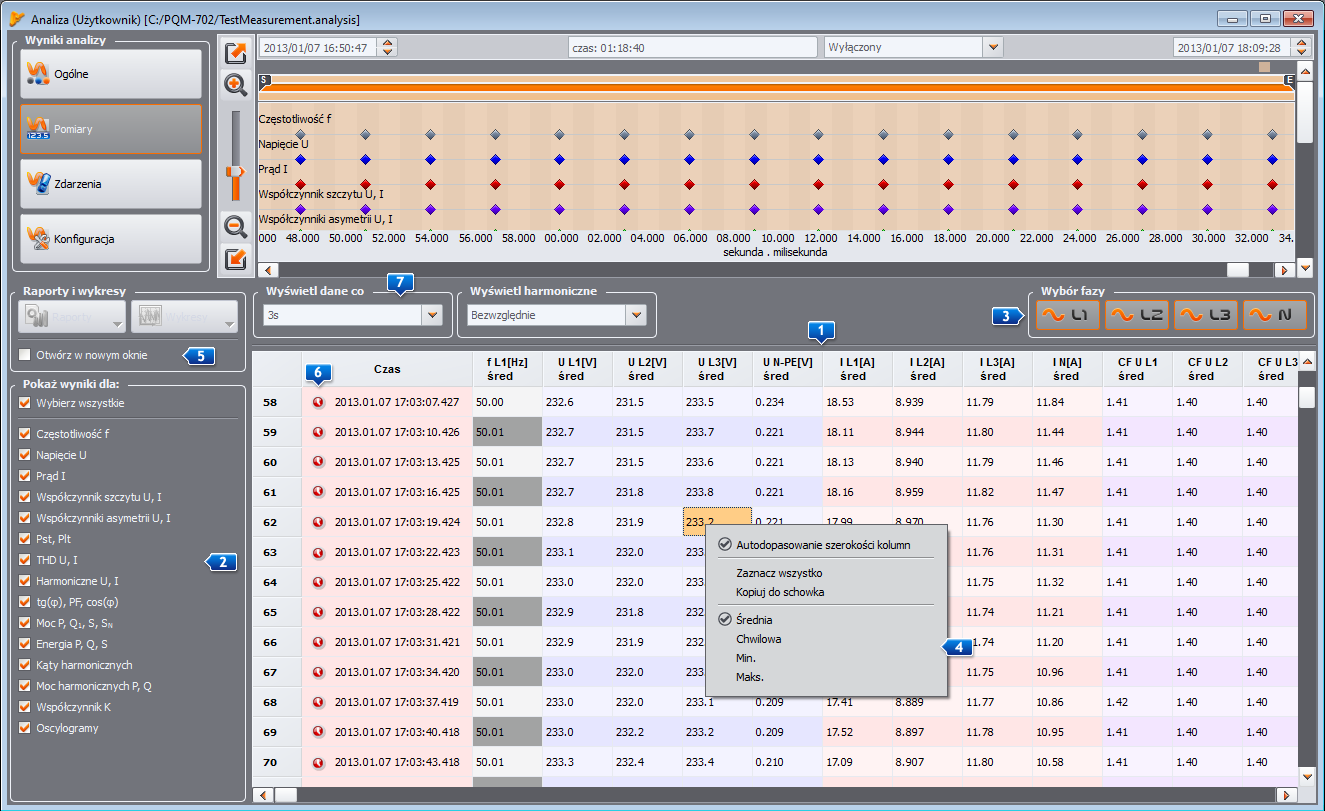Click the 'Czas' column header
The image size is (1325, 811).
pyautogui.click(x=387, y=369)
